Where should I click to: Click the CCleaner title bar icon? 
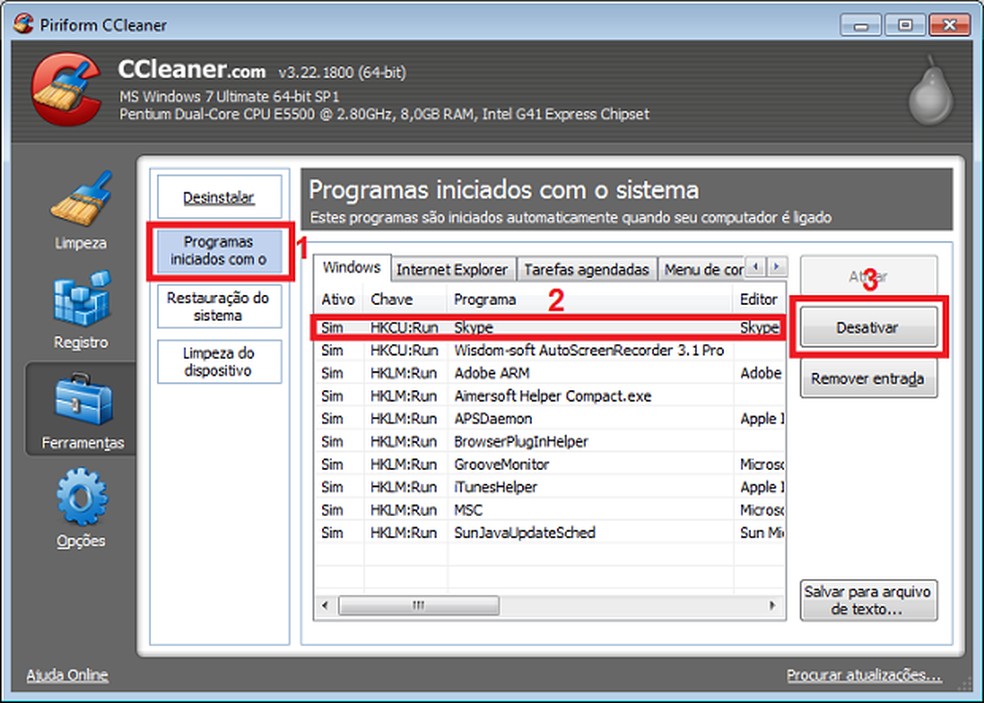click(23, 24)
